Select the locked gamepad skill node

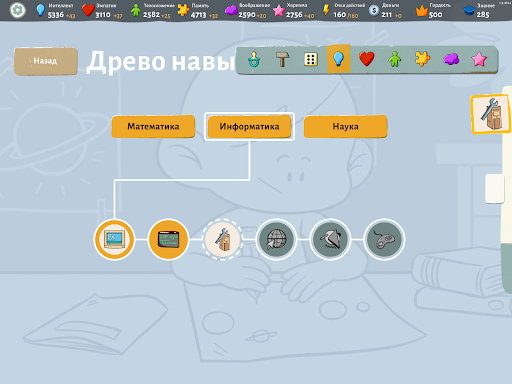[x=384, y=239]
